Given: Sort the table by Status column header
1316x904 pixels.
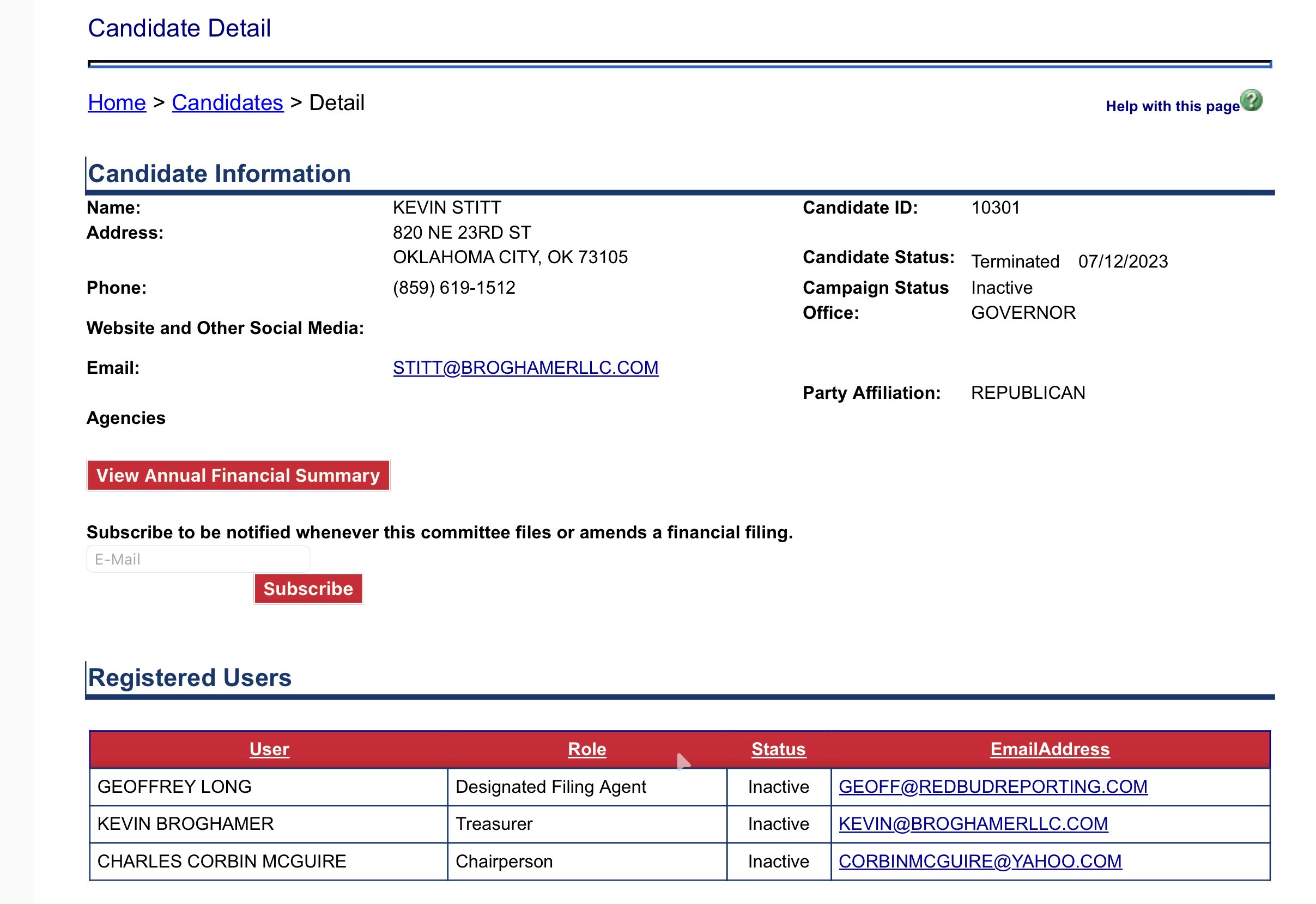Looking at the screenshot, I should tap(778, 749).
